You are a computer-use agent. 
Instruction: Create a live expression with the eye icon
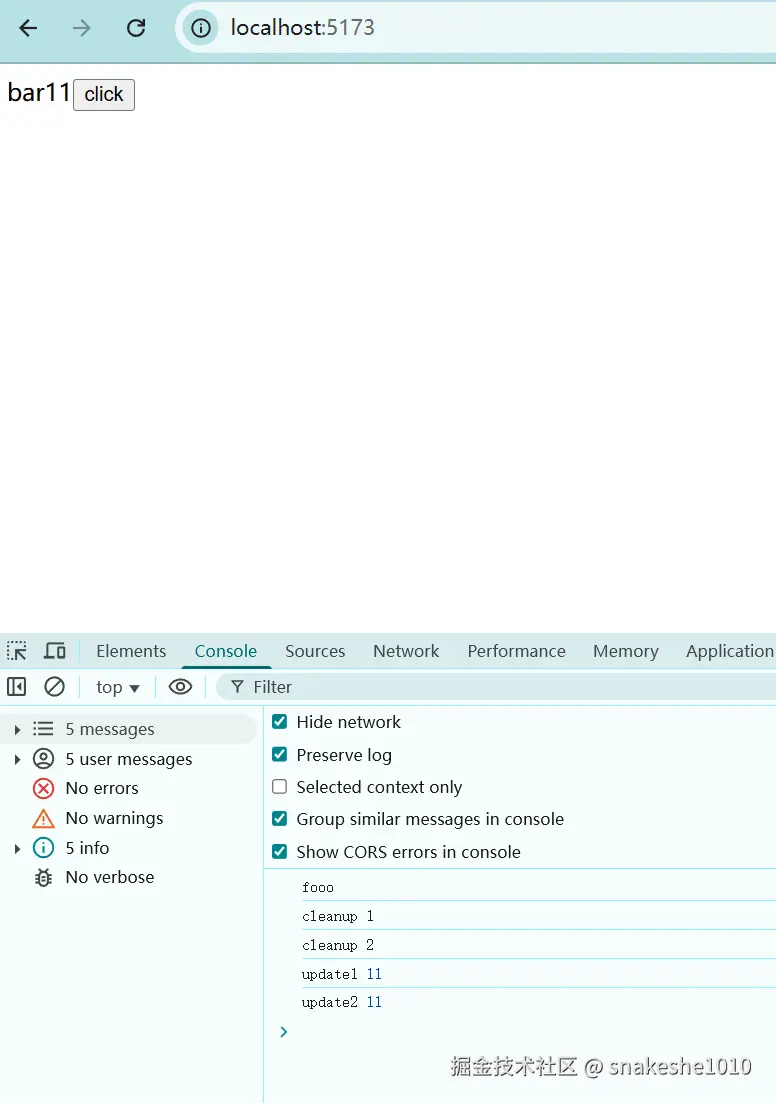click(x=180, y=687)
